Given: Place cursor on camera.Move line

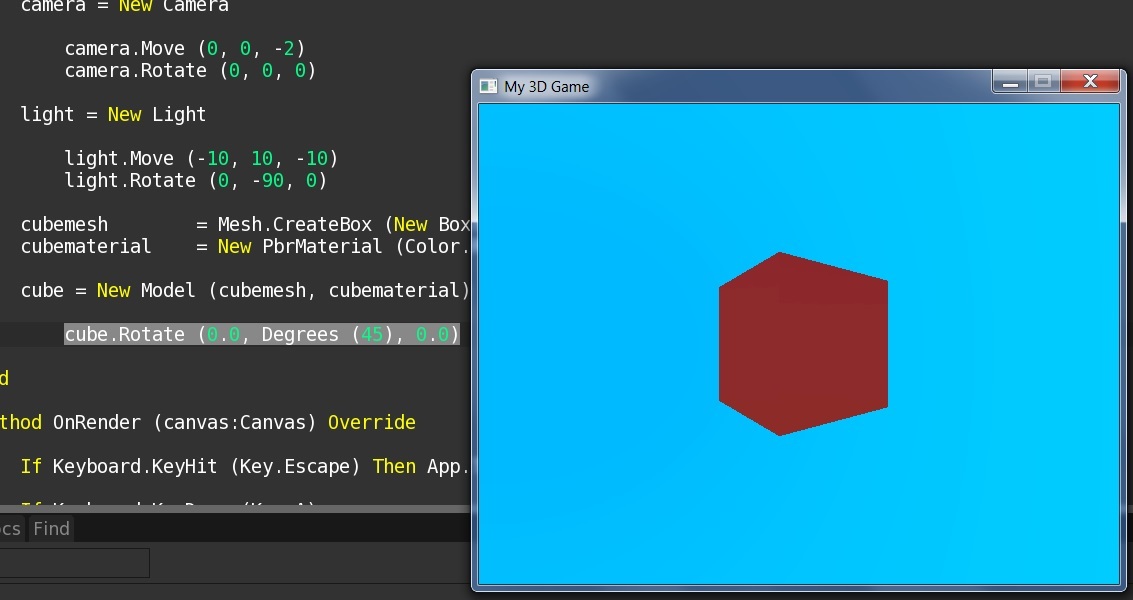Looking at the screenshot, I should [184, 49].
